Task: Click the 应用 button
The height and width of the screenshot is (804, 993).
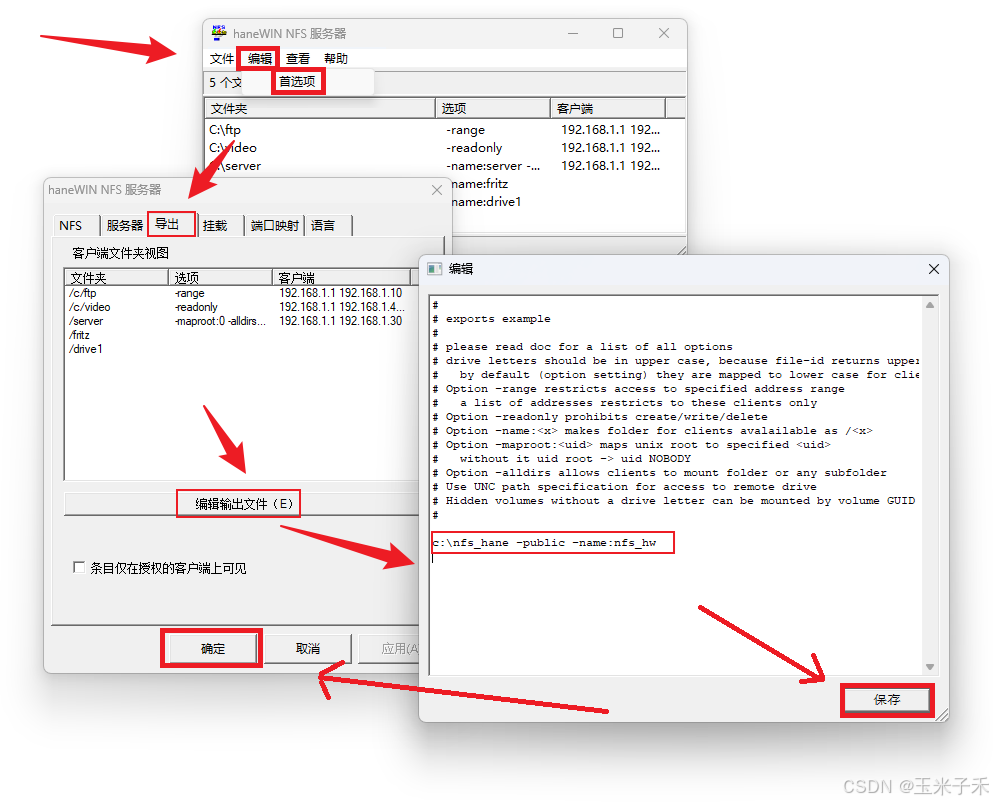Action: (x=389, y=648)
